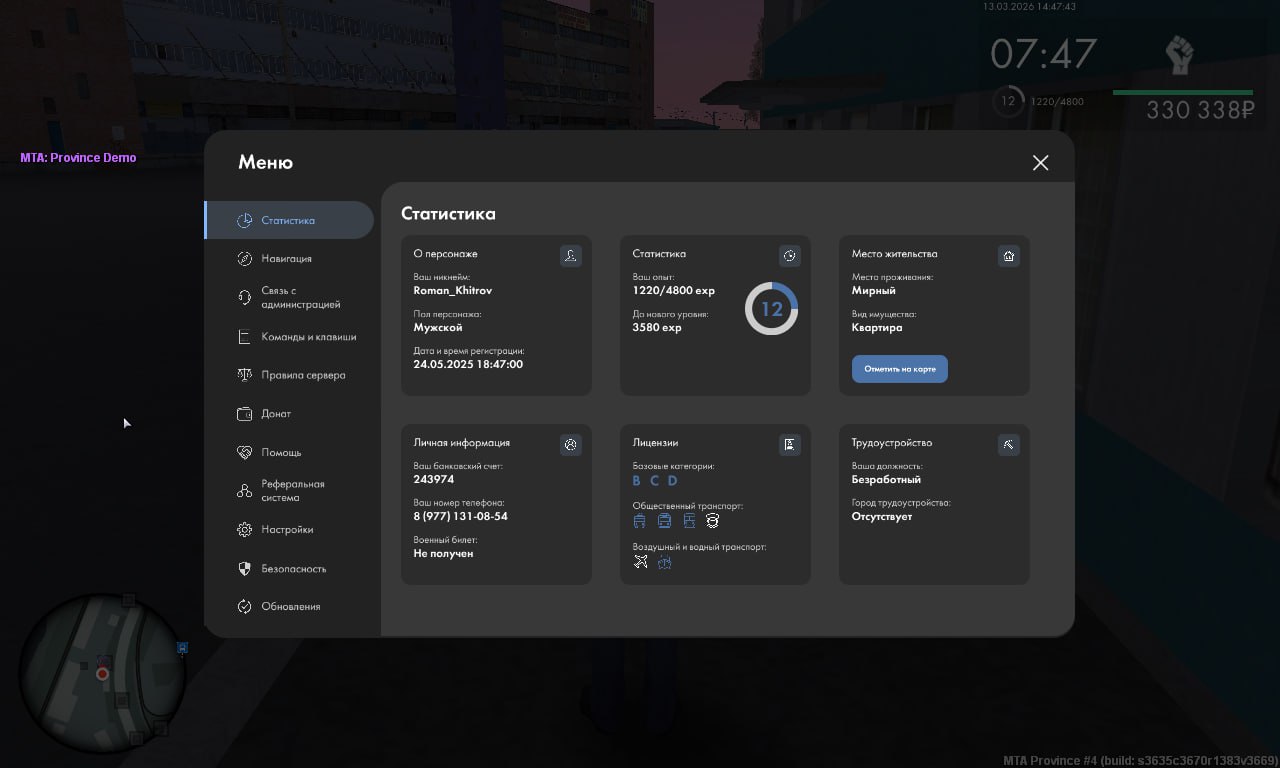1280x768 pixels.
Task: Click the category B license letter
Action: coord(636,481)
